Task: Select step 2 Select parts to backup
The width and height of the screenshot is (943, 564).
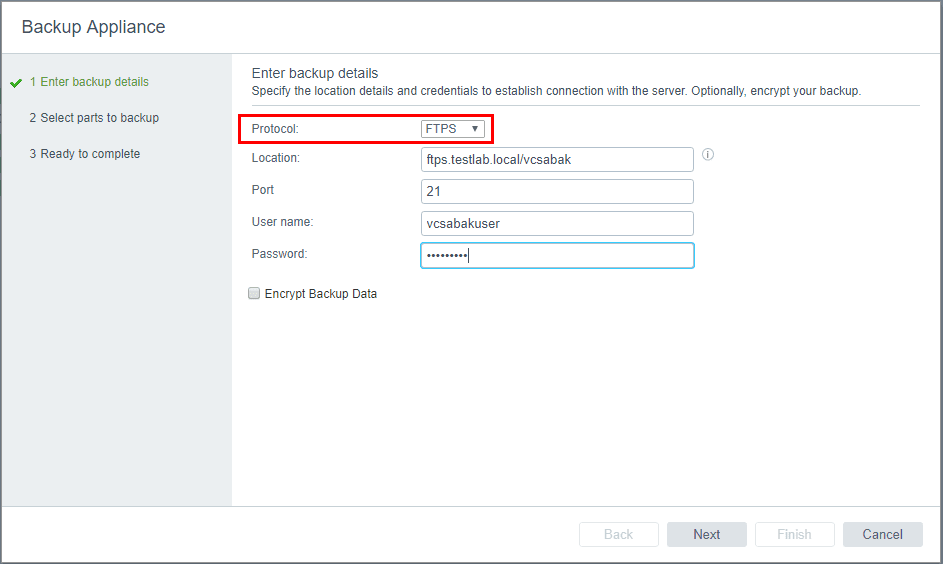Action: click(94, 118)
